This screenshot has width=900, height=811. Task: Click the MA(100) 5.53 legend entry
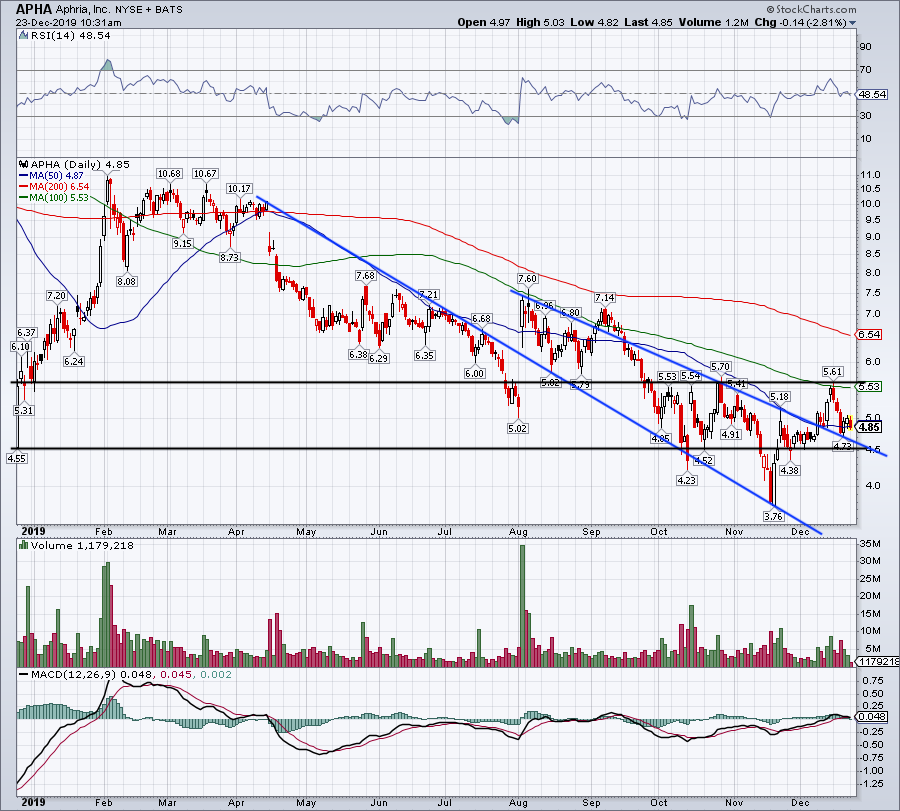point(54,197)
